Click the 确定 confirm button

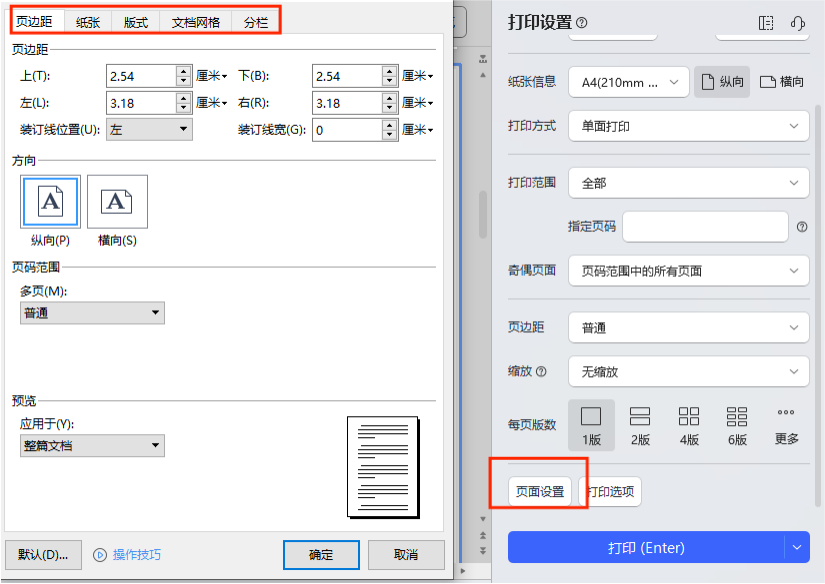pyautogui.click(x=321, y=555)
